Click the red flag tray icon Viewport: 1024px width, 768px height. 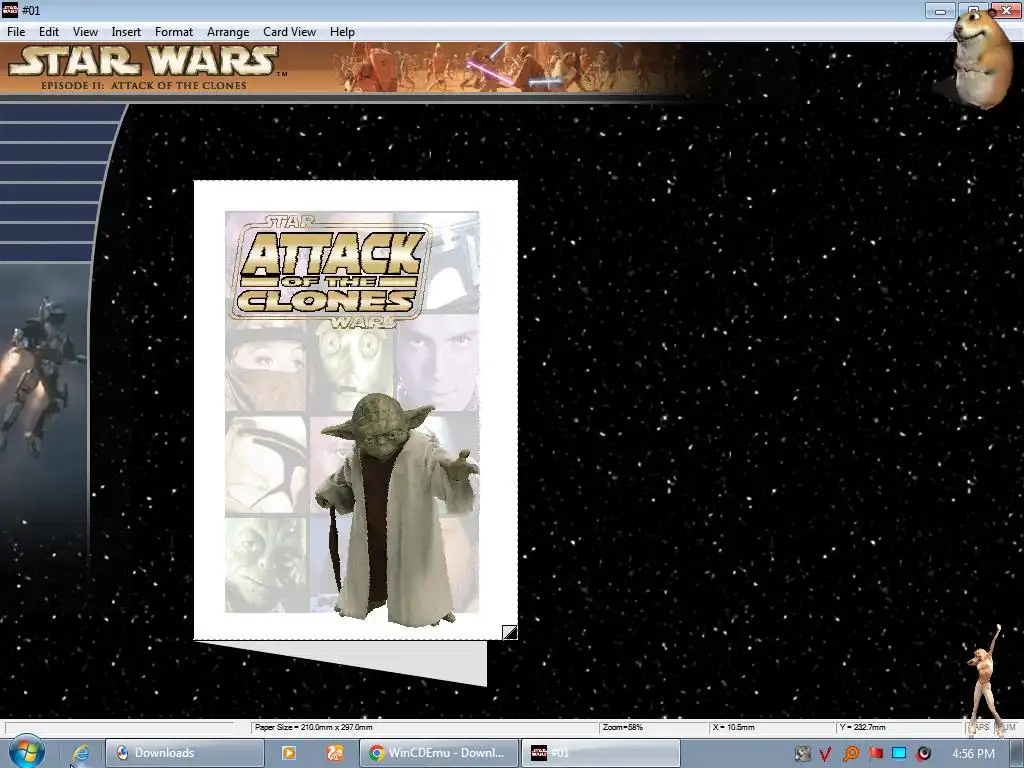(x=876, y=754)
